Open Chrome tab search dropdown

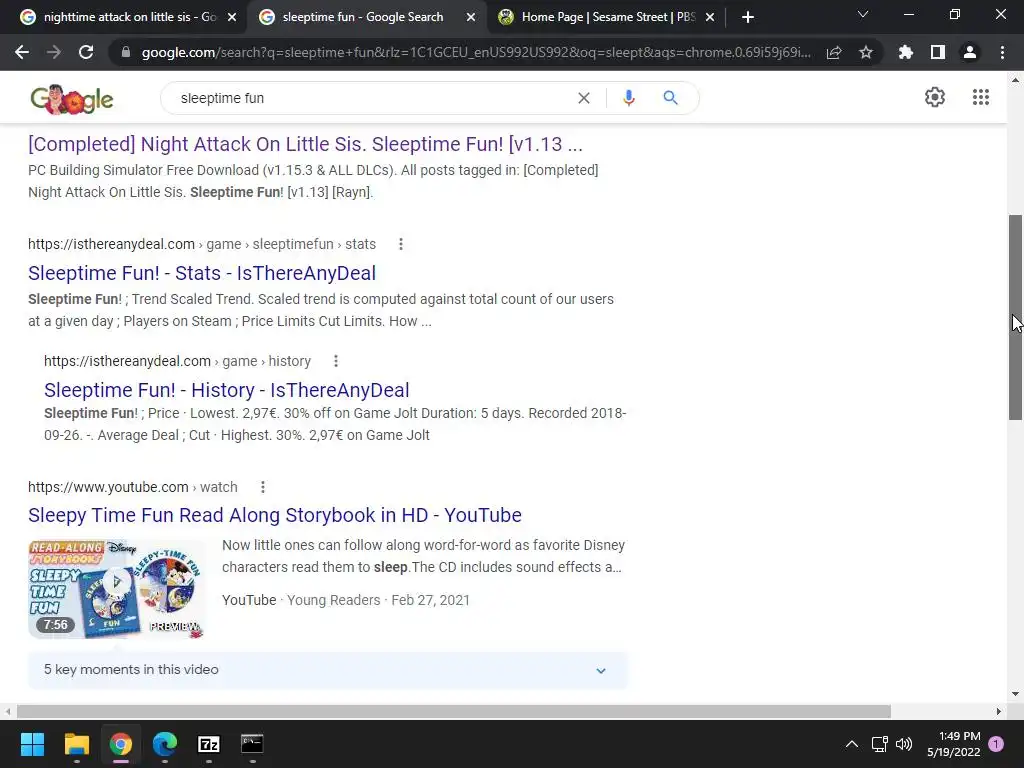tap(863, 15)
